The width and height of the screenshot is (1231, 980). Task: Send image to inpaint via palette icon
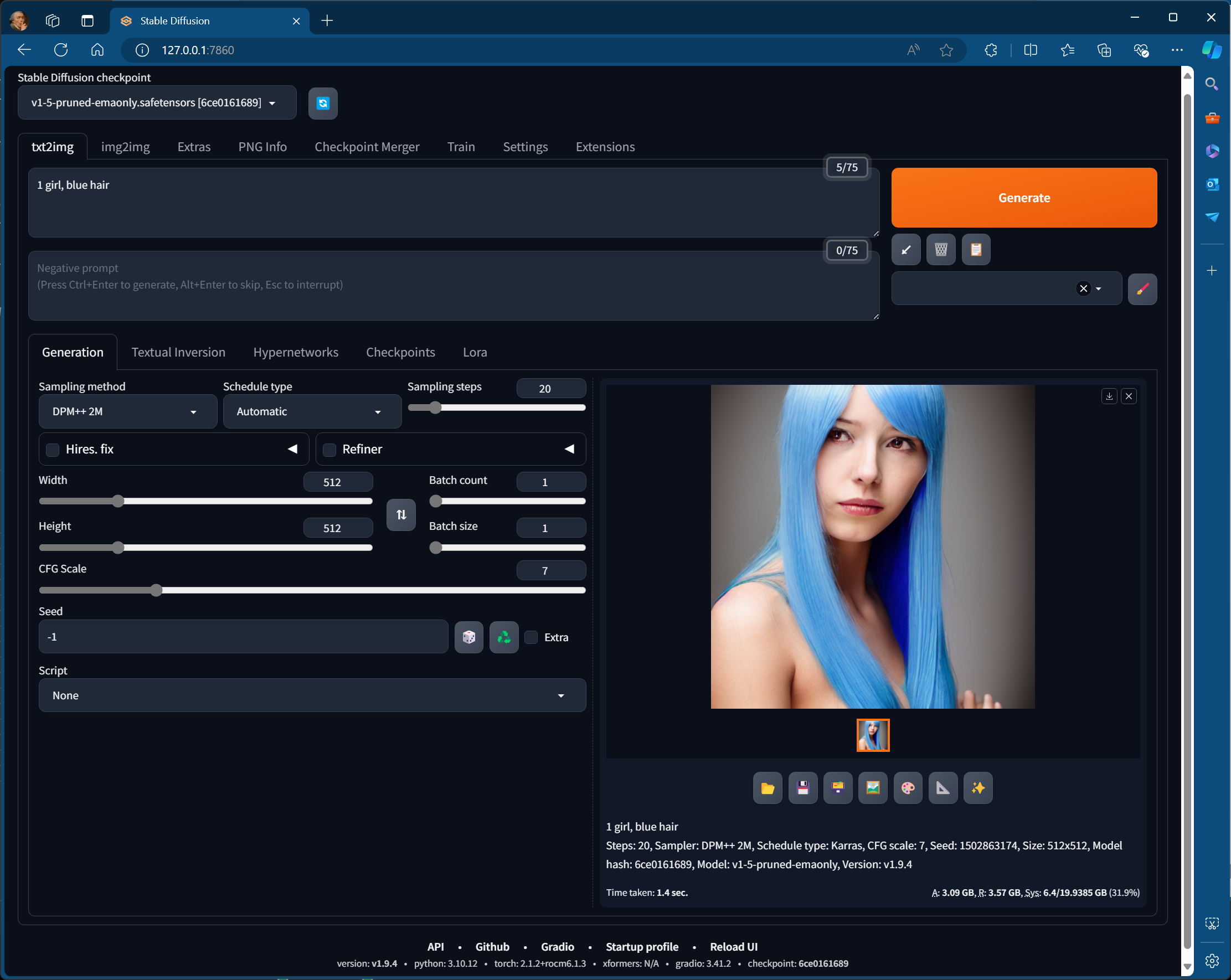tap(907, 788)
